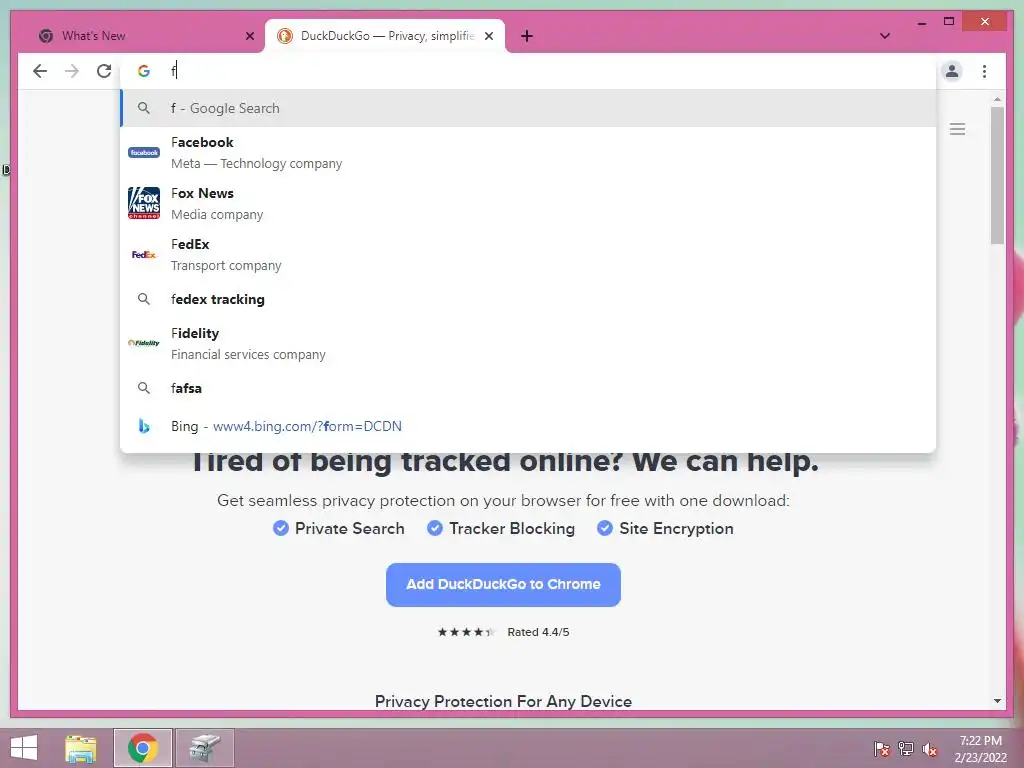The width and height of the screenshot is (1024, 768).
Task: Click the scrollbar down arrow
Action: click(x=997, y=701)
